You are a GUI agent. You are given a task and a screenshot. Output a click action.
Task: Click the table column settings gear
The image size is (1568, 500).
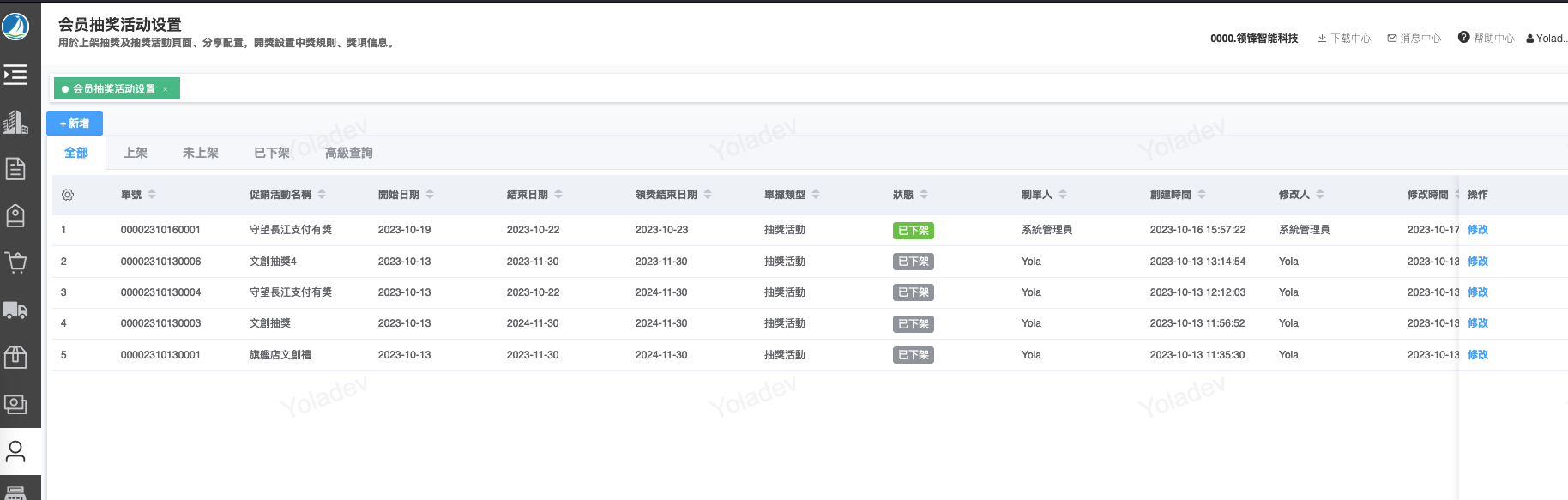pos(68,195)
